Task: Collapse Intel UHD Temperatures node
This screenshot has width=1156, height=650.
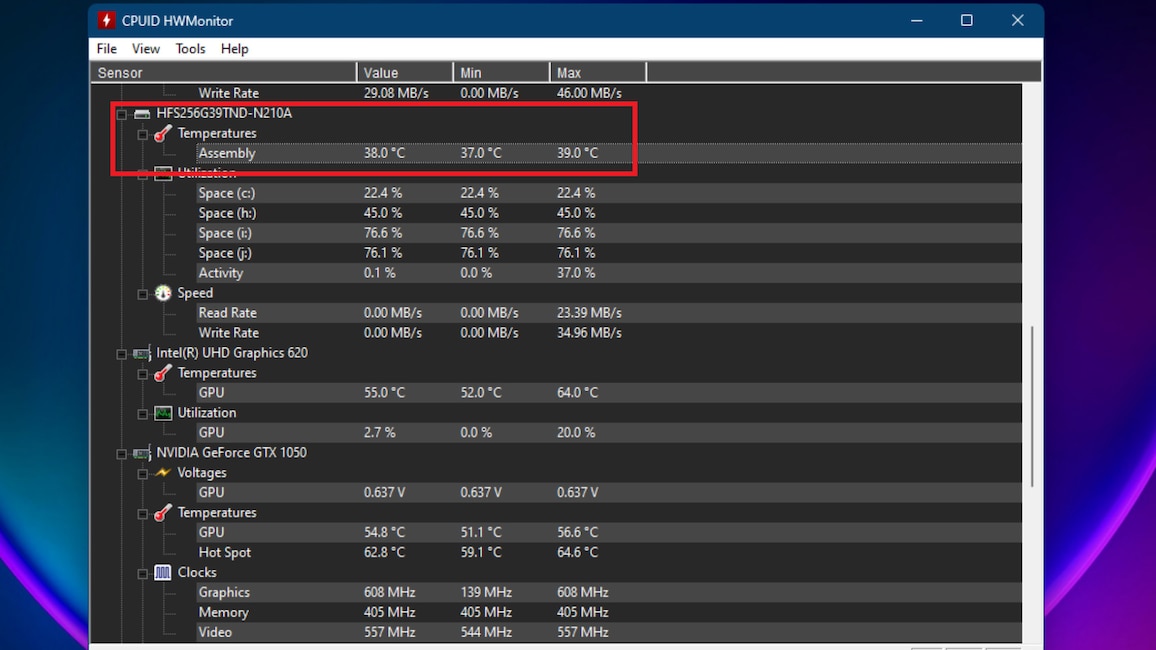Action: coord(142,374)
